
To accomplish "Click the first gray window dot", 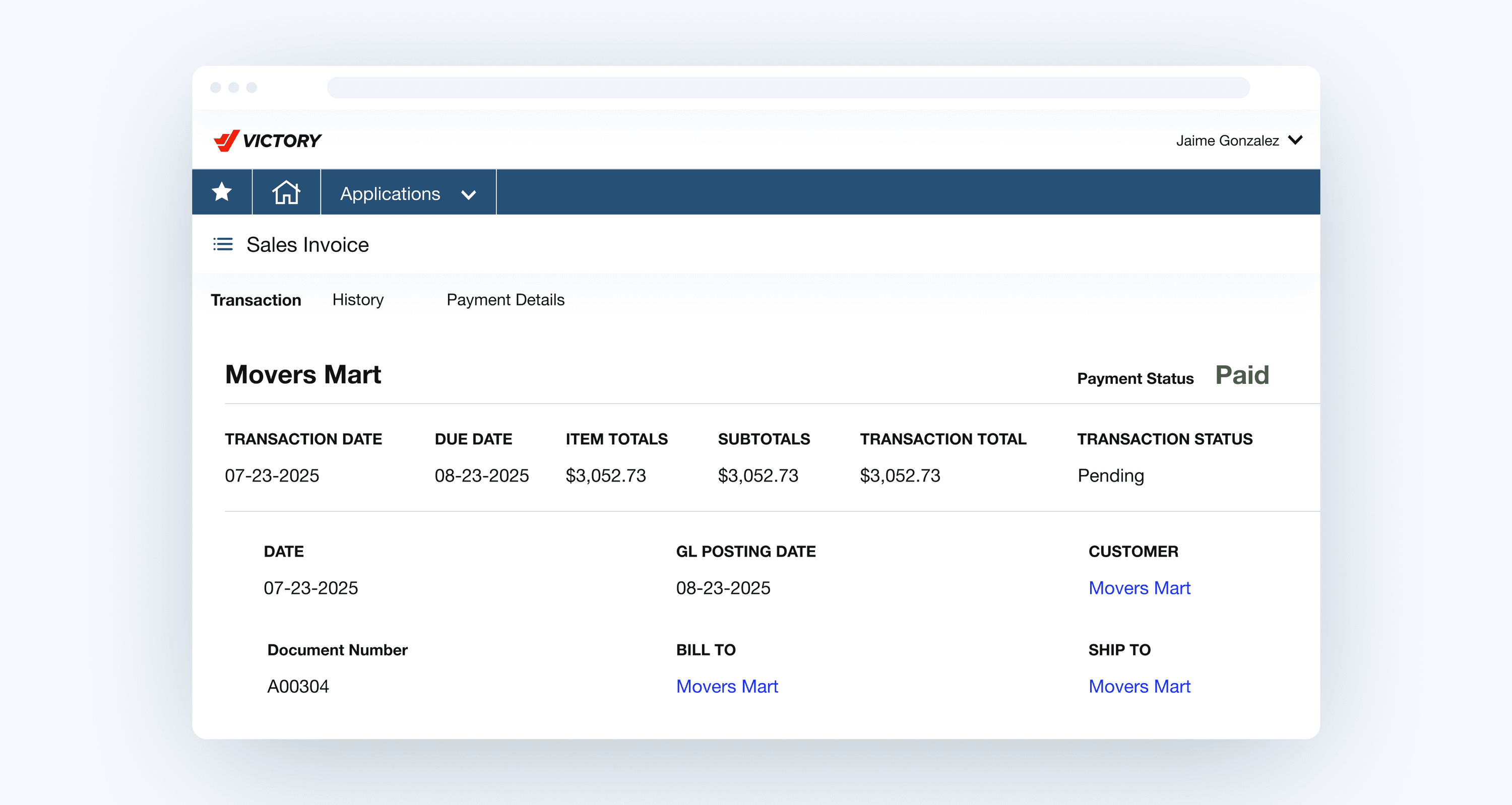I will 215,88.
